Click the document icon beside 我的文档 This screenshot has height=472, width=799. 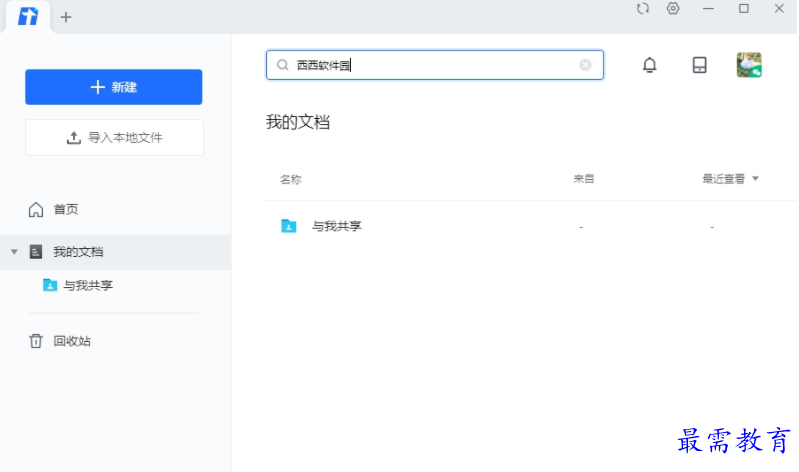coord(36,252)
